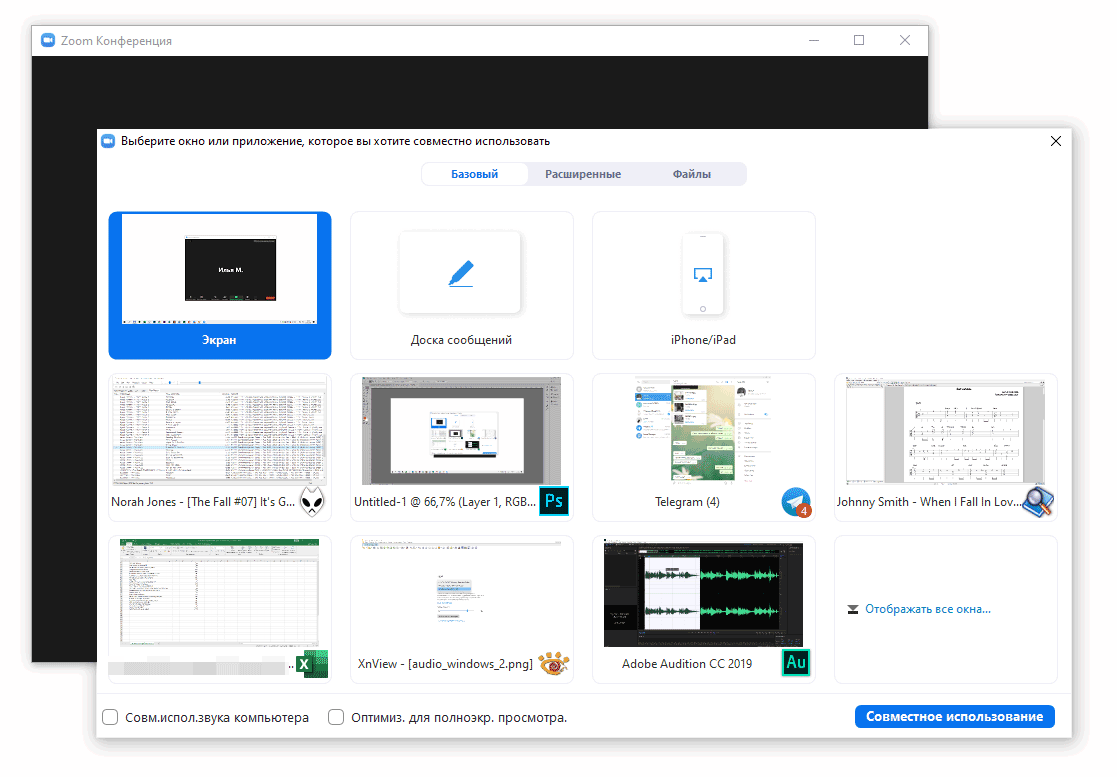Viewport: 1117px width, 777px height.
Task: Click the magnifier viewer icon on Johnny Smith
Action: pyautogui.click(x=1038, y=502)
